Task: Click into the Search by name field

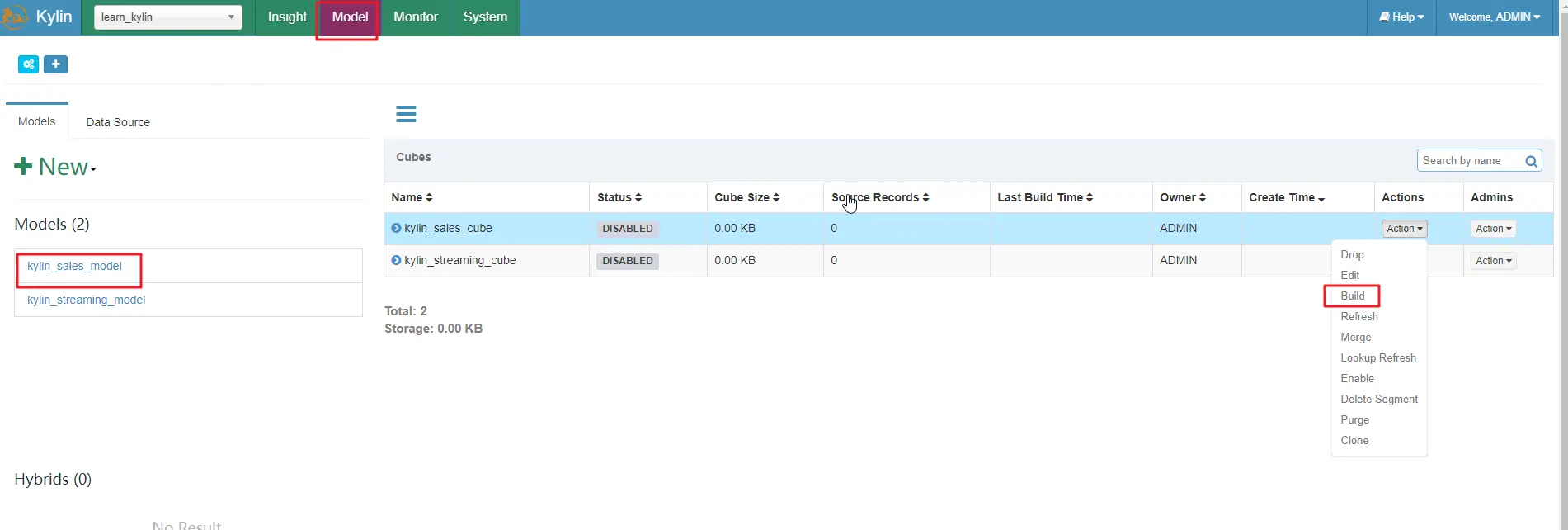Action: pyautogui.click(x=1470, y=161)
